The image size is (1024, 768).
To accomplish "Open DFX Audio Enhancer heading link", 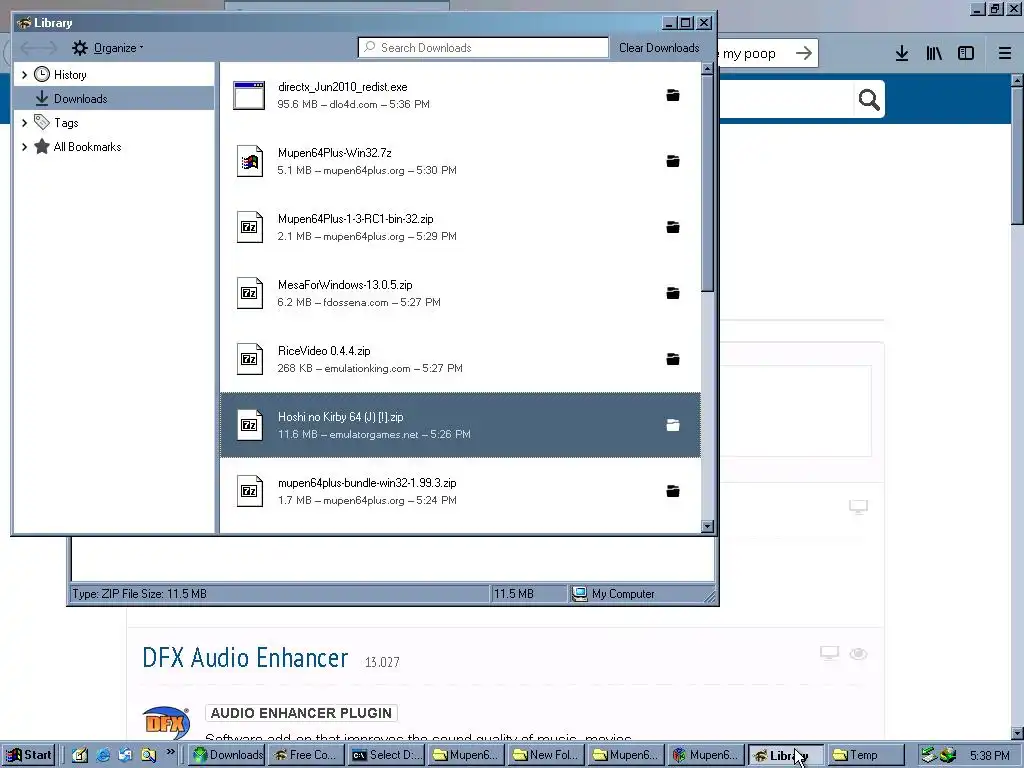I will click(245, 658).
